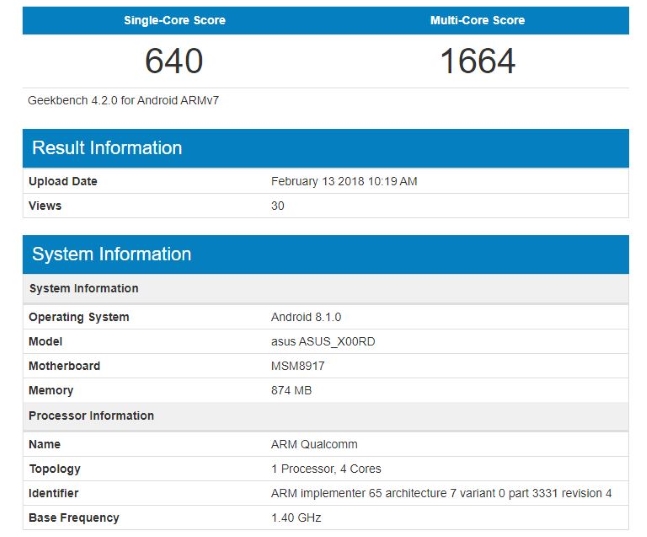Select the ARM implementer identifier text

[x=441, y=493]
